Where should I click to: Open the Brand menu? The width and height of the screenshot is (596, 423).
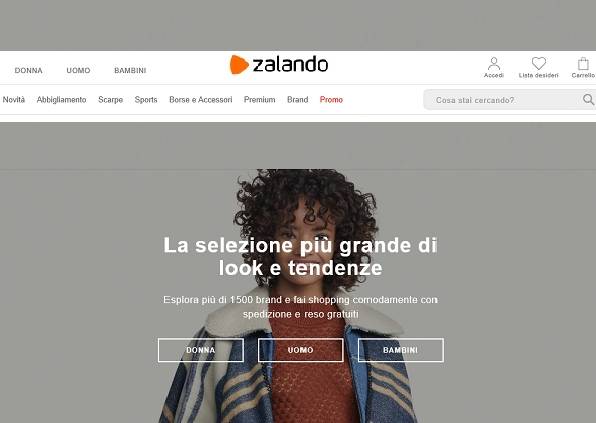pos(298,100)
